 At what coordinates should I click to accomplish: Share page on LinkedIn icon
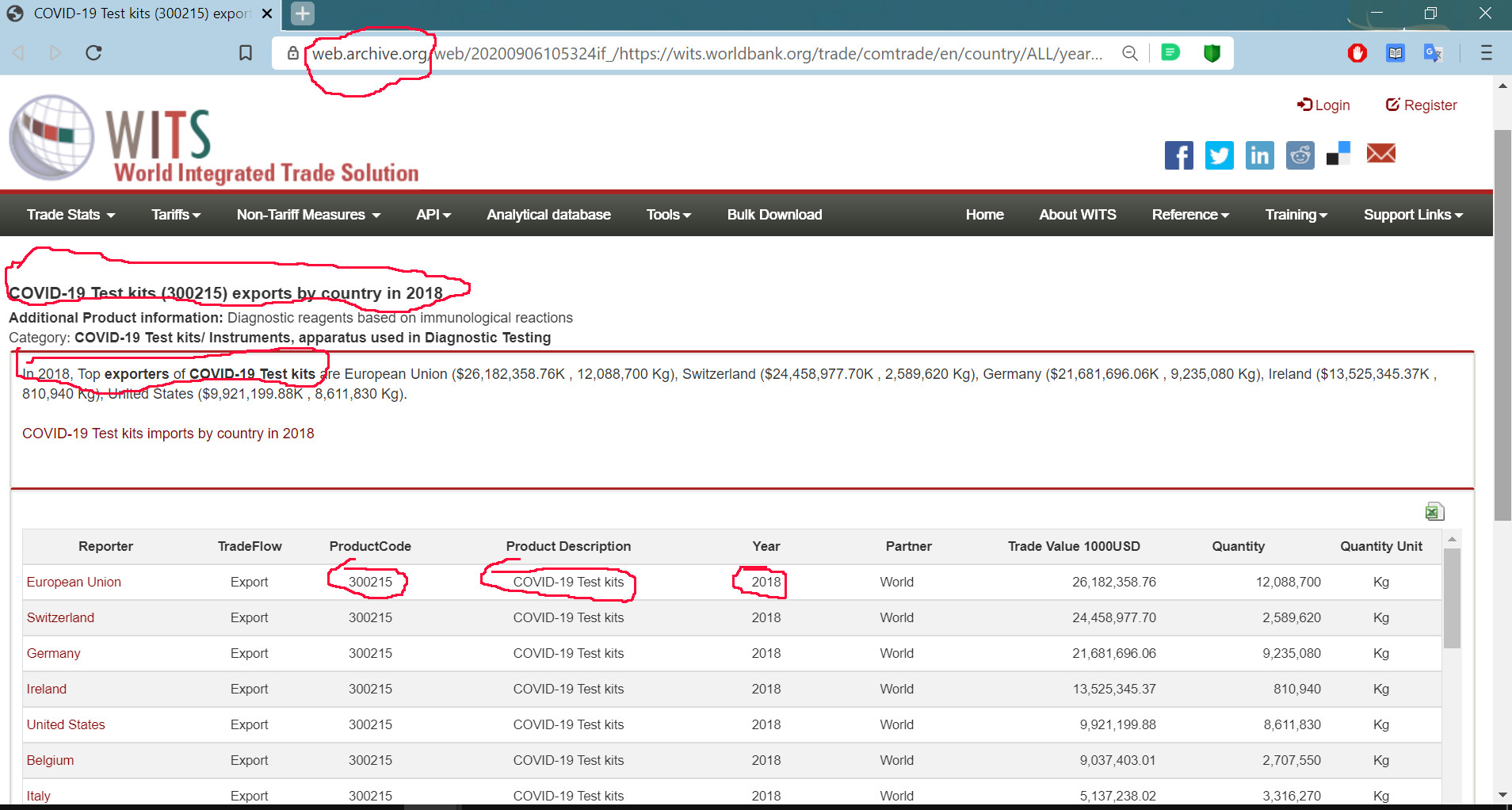pyautogui.click(x=1259, y=155)
